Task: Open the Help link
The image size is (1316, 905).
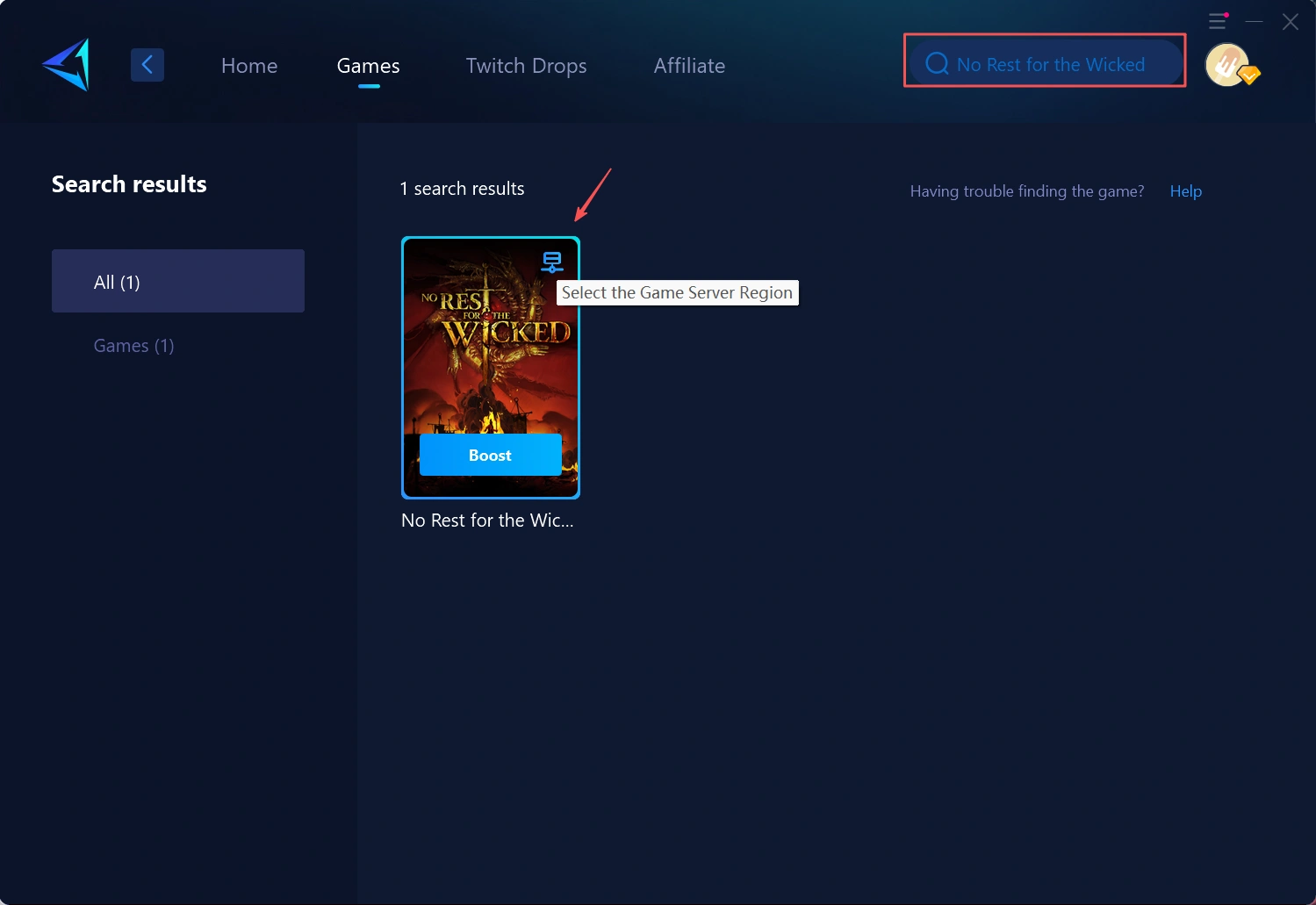Action: 1185,191
